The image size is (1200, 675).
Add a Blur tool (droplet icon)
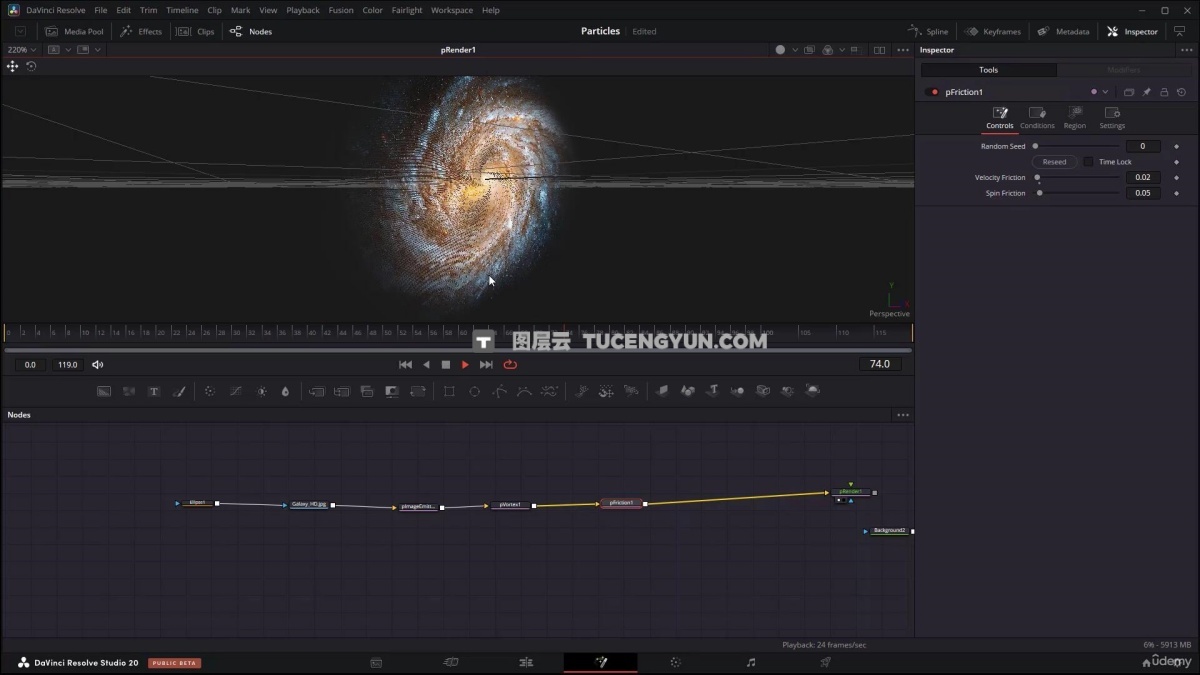point(285,391)
